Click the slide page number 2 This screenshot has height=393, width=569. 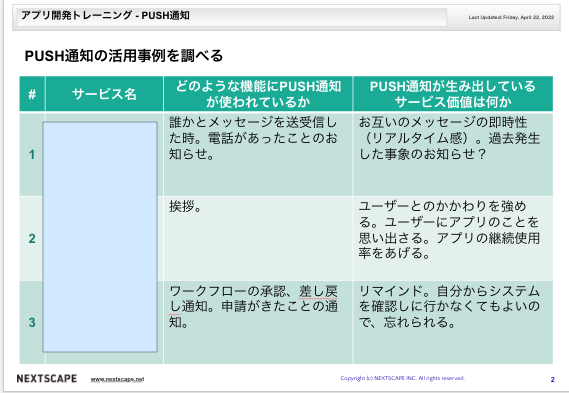552,380
